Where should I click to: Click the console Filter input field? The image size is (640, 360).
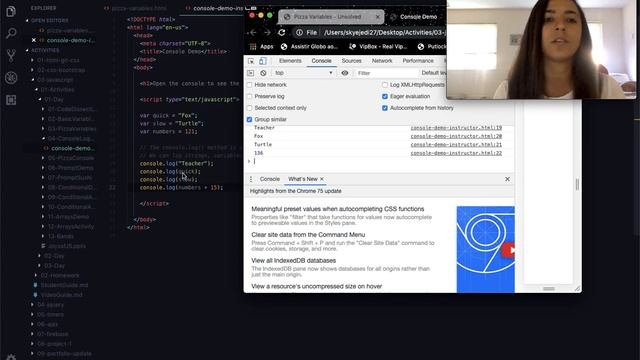click(387, 73)
